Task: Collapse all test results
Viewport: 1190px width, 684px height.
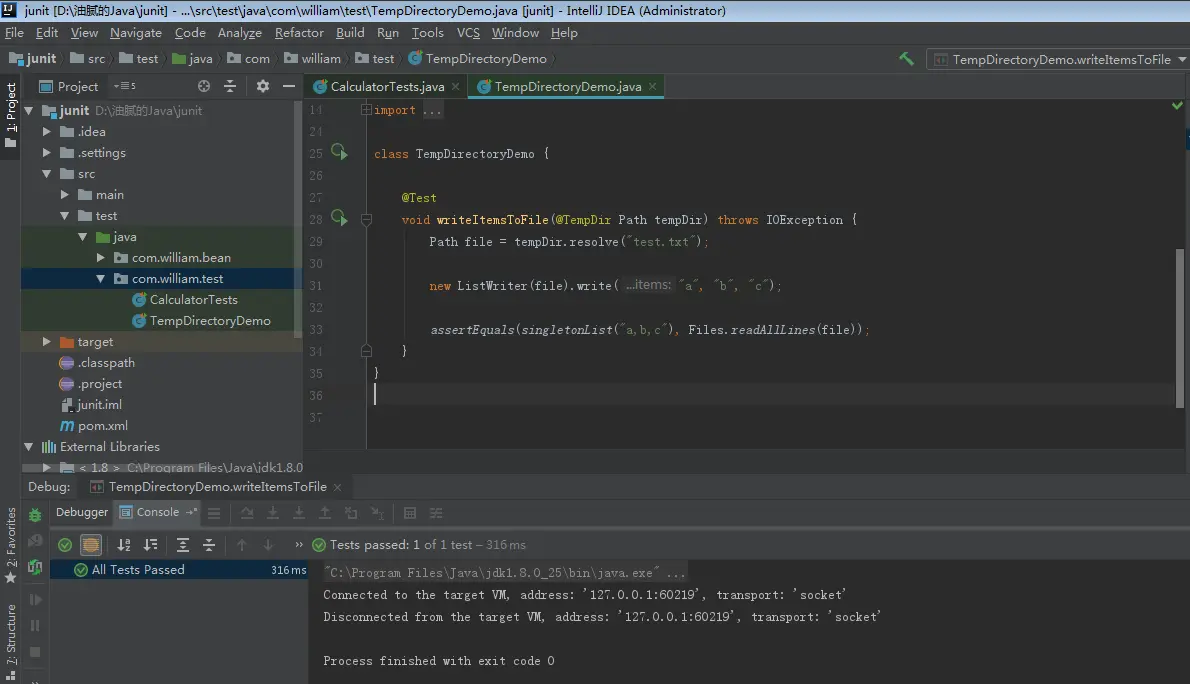Action: [x=209, y=544]
